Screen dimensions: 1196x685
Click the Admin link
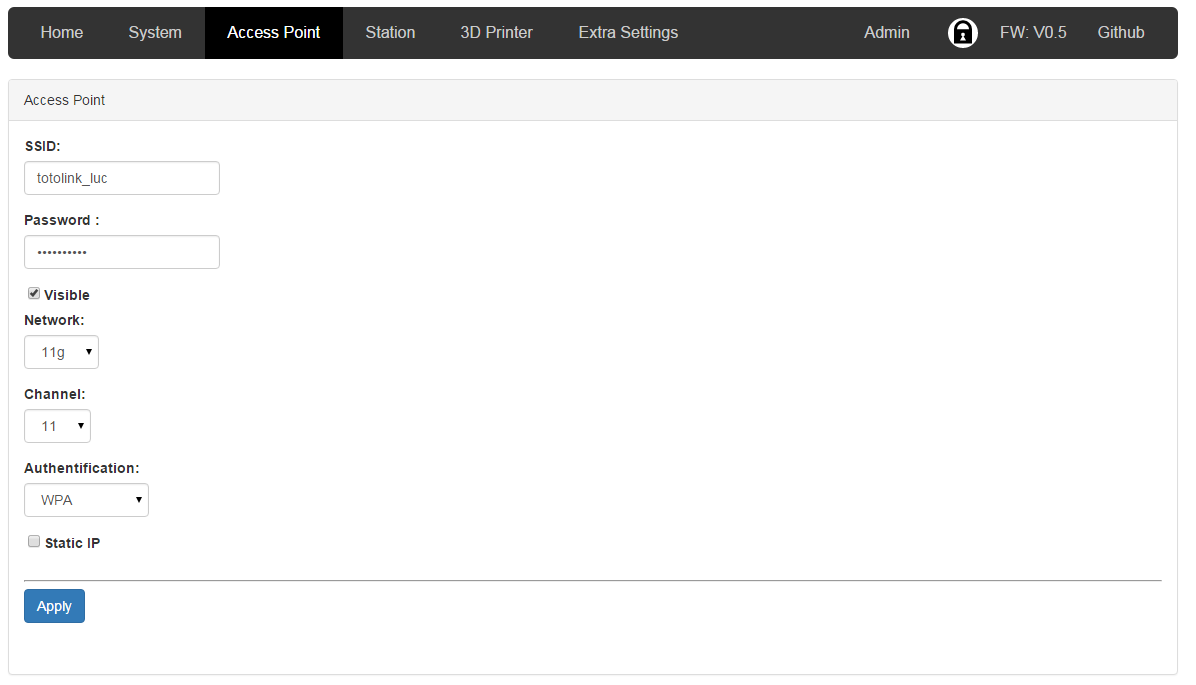pyautogui.click(x=886, y=33)
